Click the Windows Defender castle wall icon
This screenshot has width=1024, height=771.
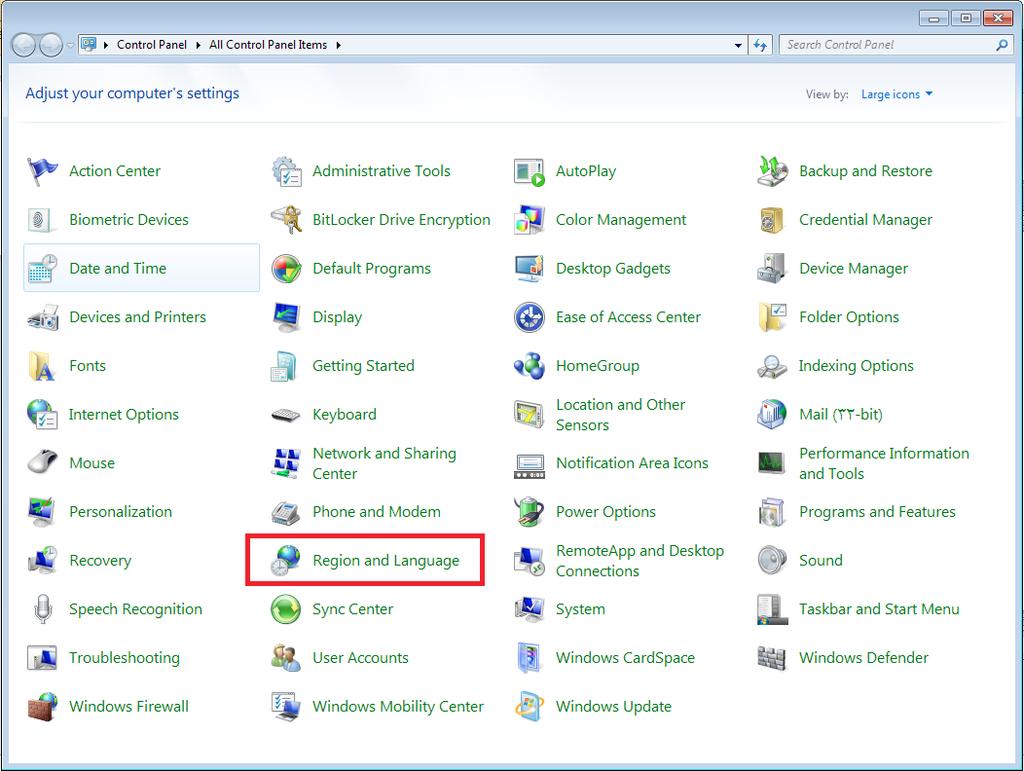771,658
